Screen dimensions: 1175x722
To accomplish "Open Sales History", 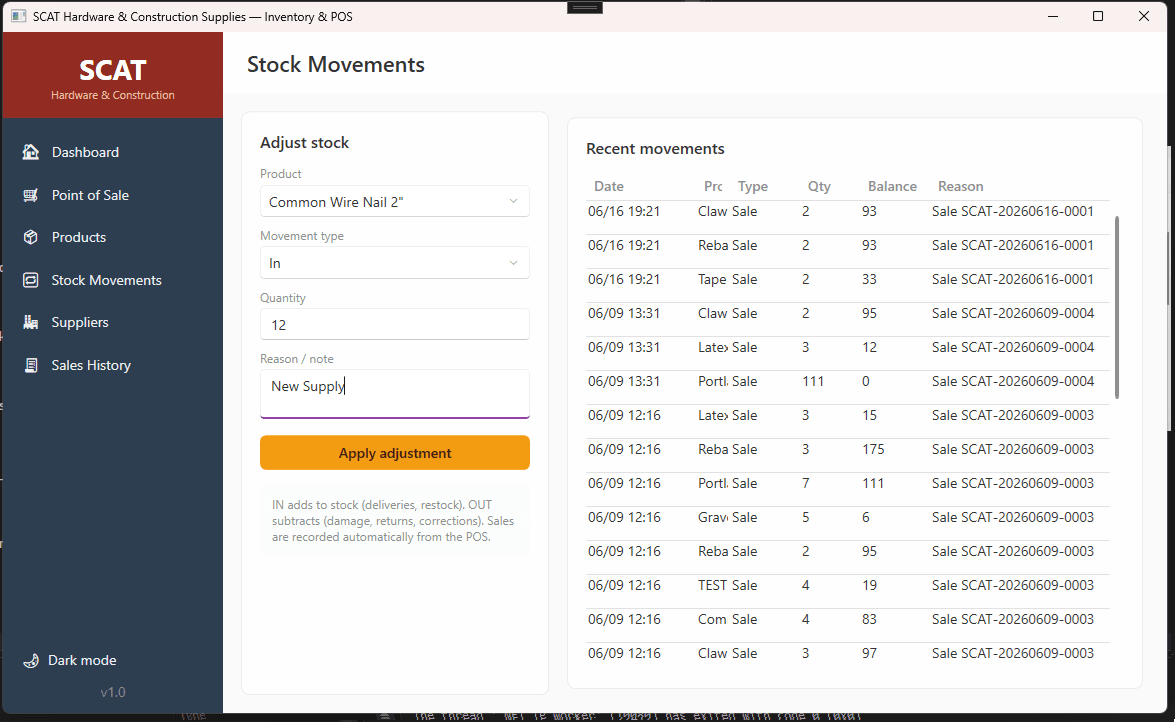I will [x=112, y=365].
